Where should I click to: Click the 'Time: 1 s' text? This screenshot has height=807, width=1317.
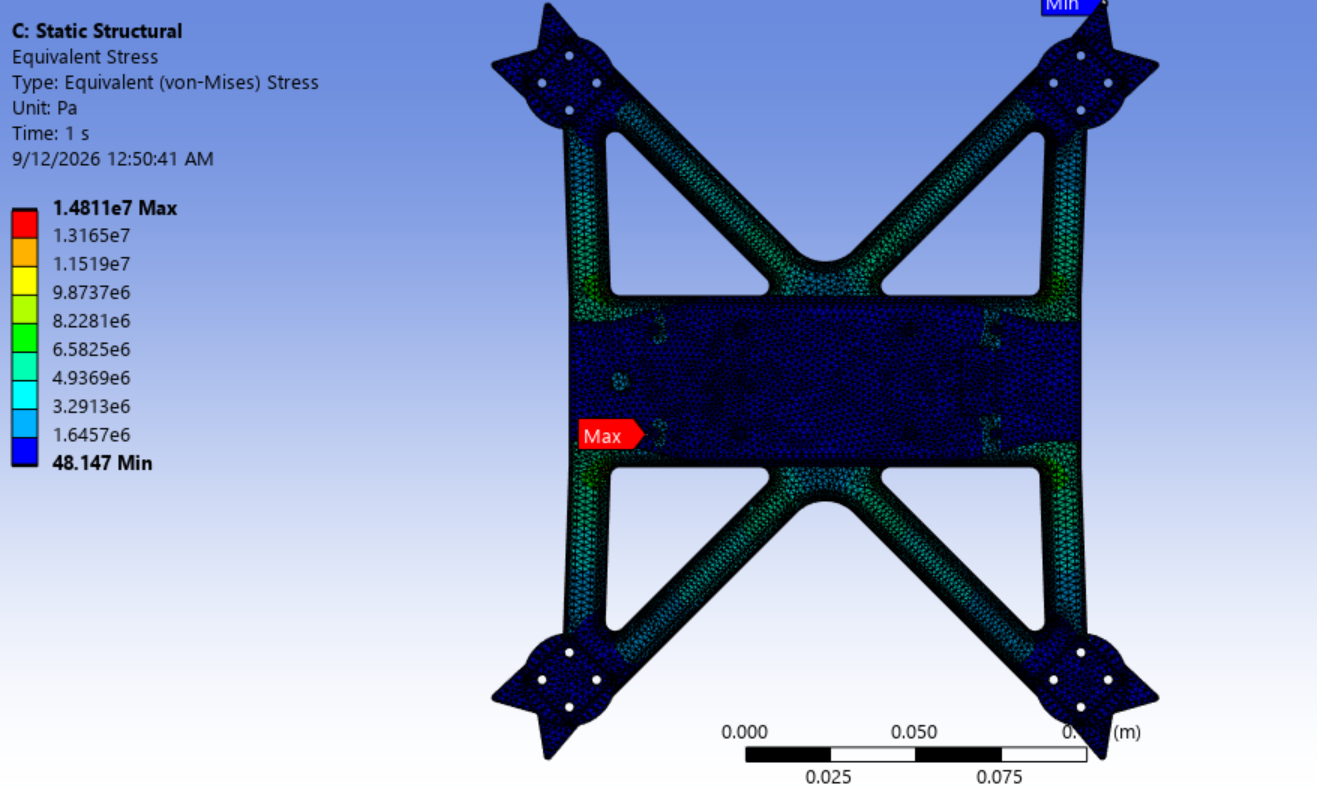(x=50, y=133)
